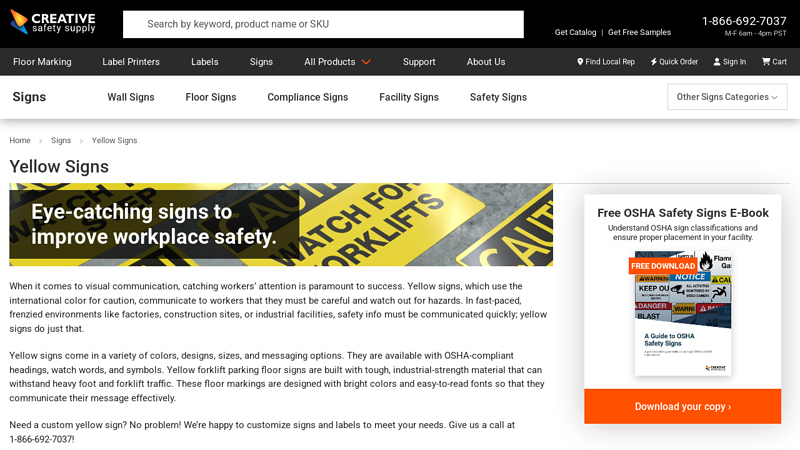800x450 pixels.
Task: Open the Labels menu item
Action: [205, 62]
